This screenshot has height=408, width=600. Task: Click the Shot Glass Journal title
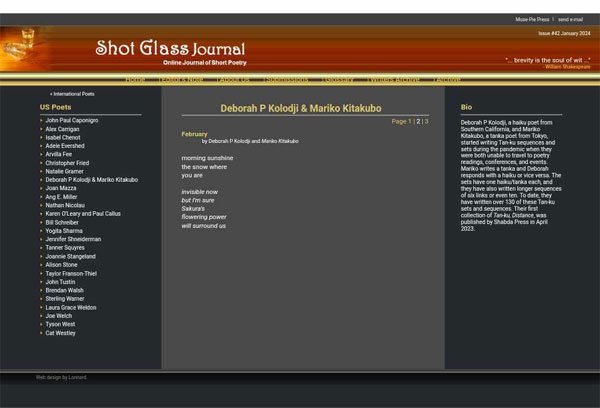(x=170, y=48)
